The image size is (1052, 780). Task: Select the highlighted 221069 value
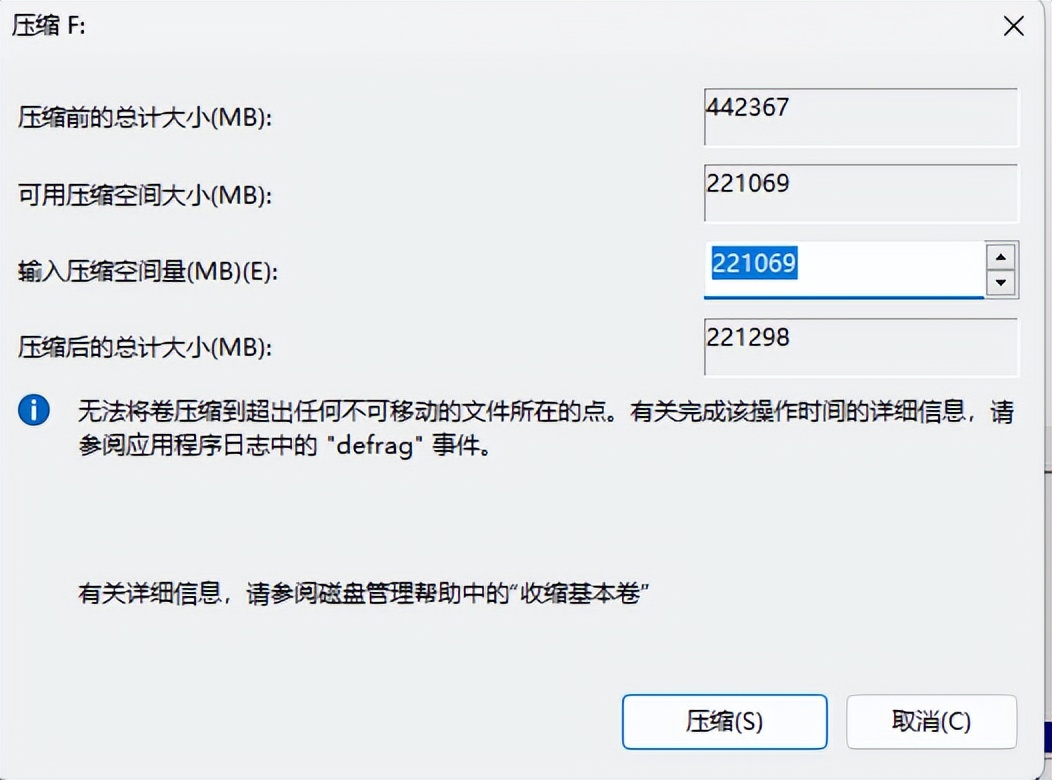click(753, 265)
